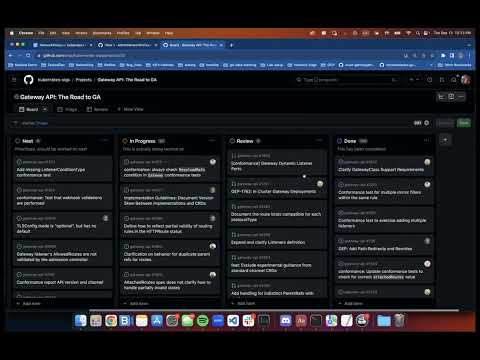Open Slack from the Dock
Screen dimensions: 480x360
click(x=248, y=321)
